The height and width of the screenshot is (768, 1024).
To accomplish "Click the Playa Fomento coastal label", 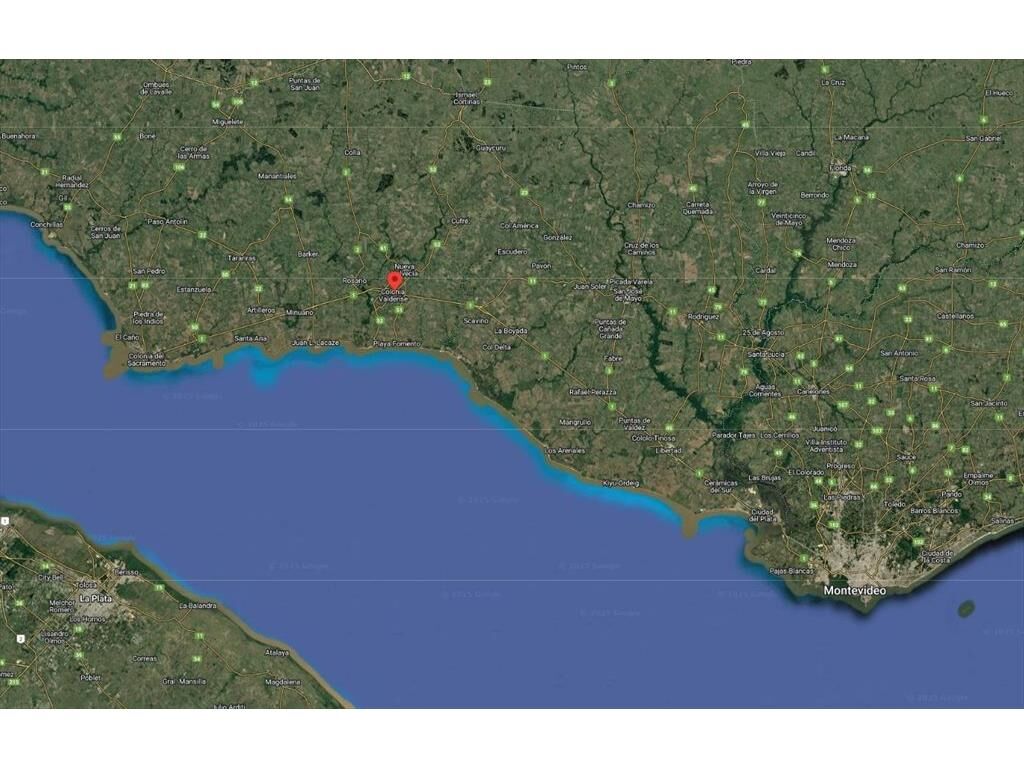I will (397, 344).
